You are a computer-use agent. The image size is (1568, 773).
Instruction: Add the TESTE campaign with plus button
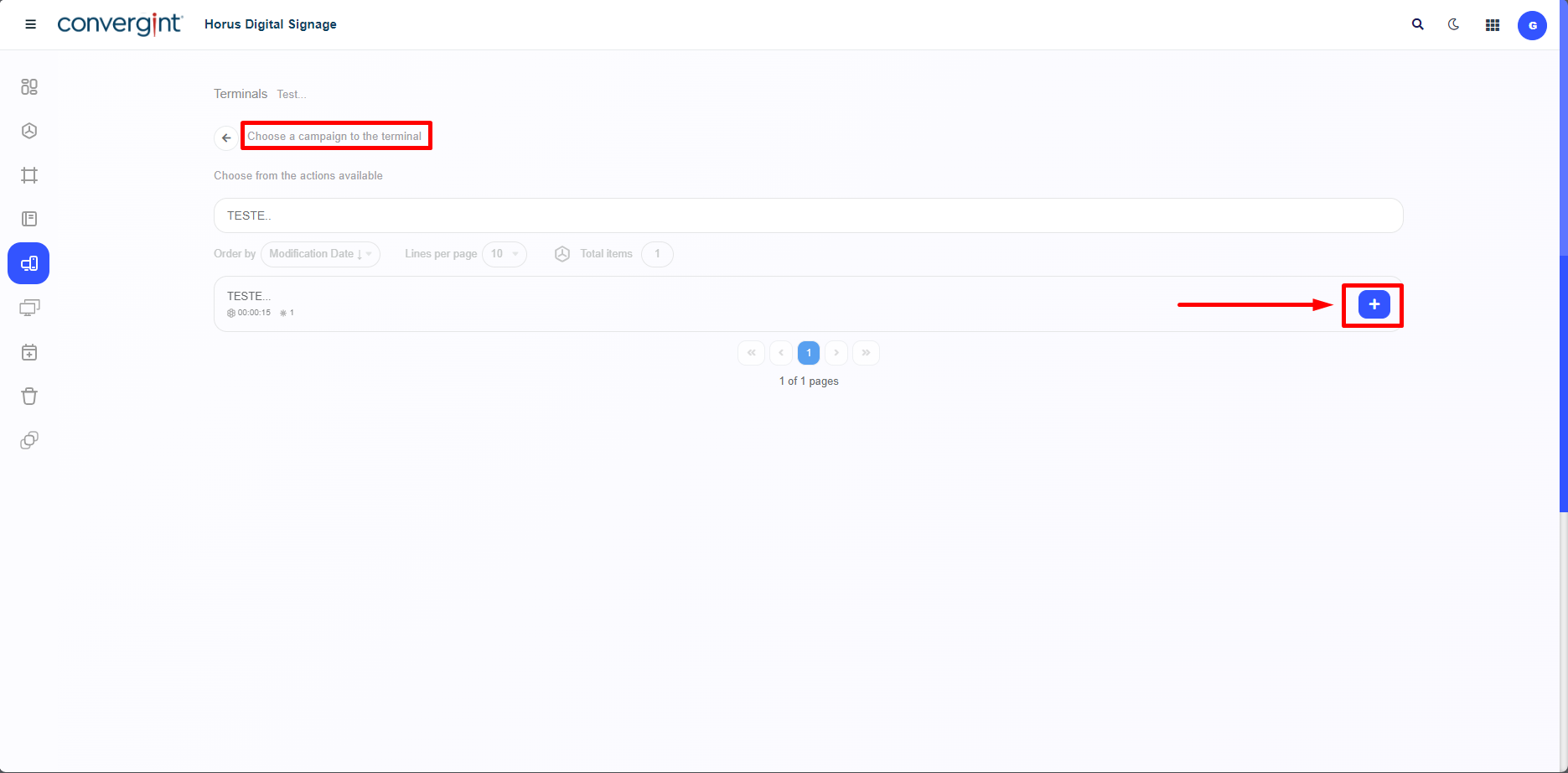[1374, 304]
